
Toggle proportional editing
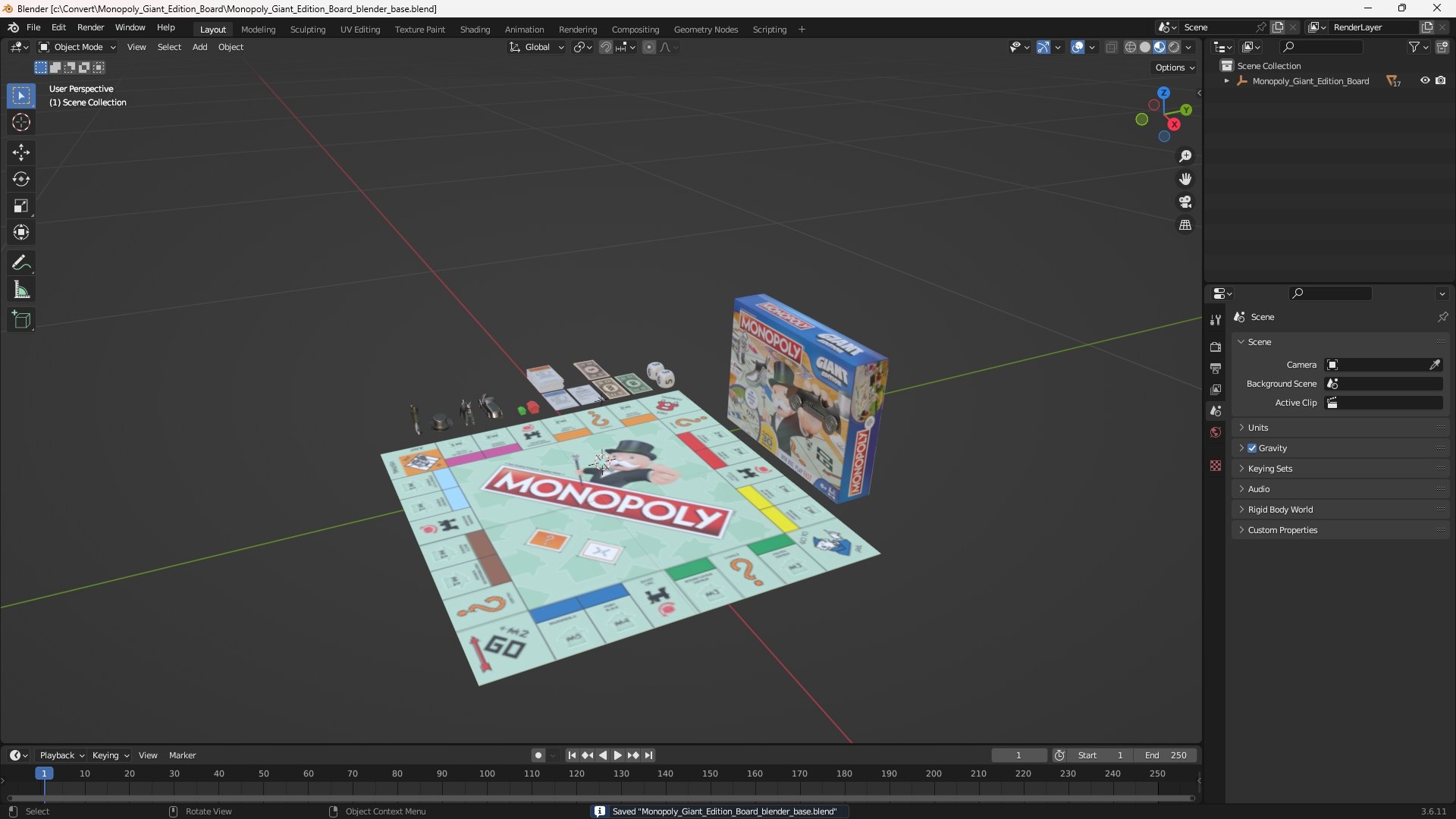[x=649, y=47]
